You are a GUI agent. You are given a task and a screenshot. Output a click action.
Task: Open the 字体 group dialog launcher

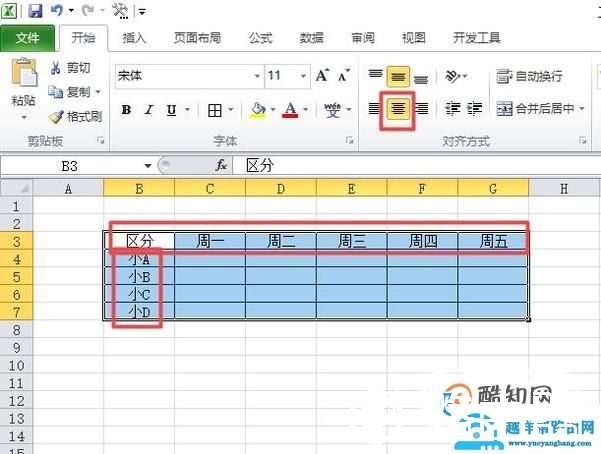point(349,141)
